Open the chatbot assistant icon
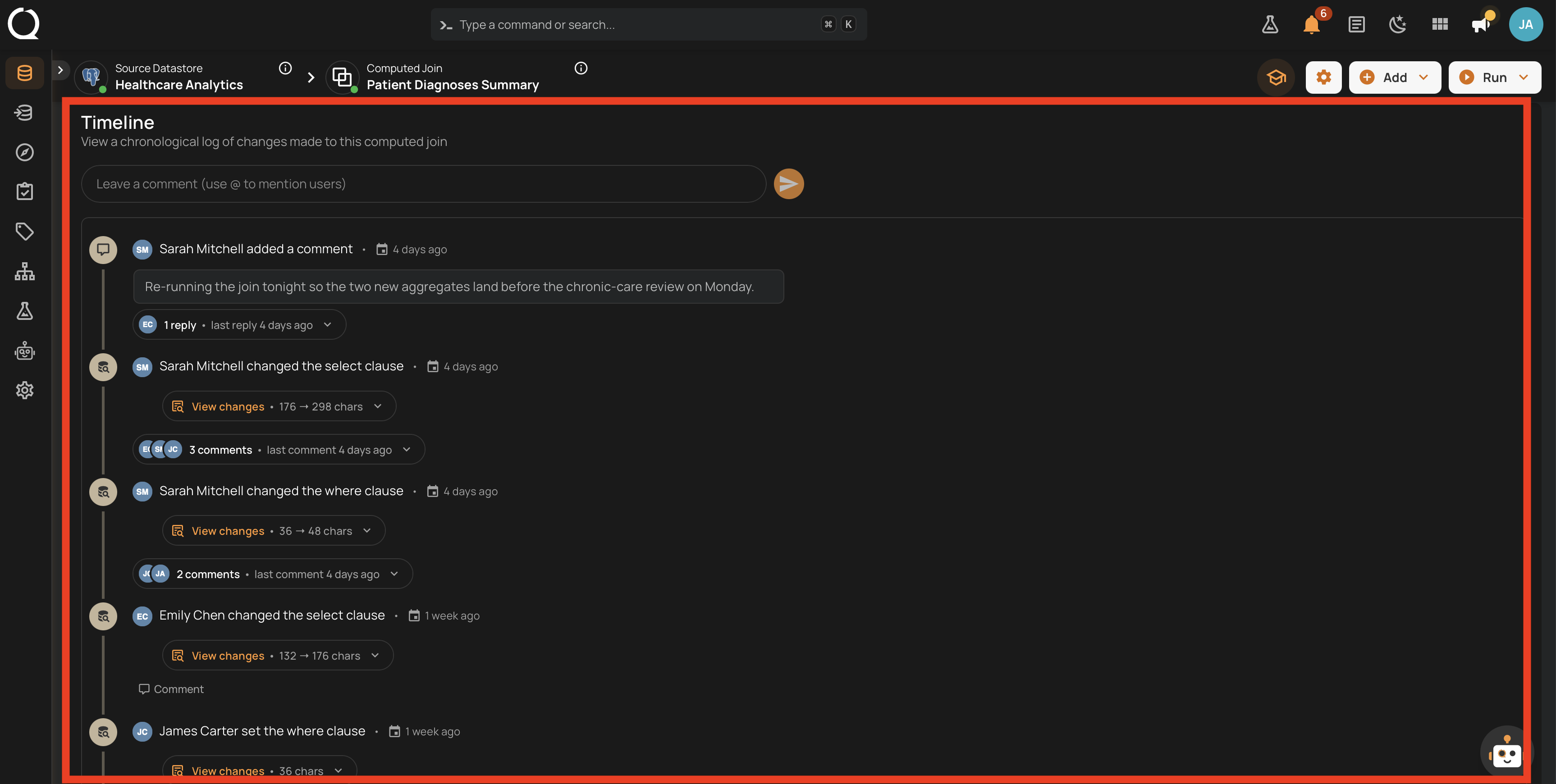The height and width of the screenshot is (784, 1556). coord(1506,753)
